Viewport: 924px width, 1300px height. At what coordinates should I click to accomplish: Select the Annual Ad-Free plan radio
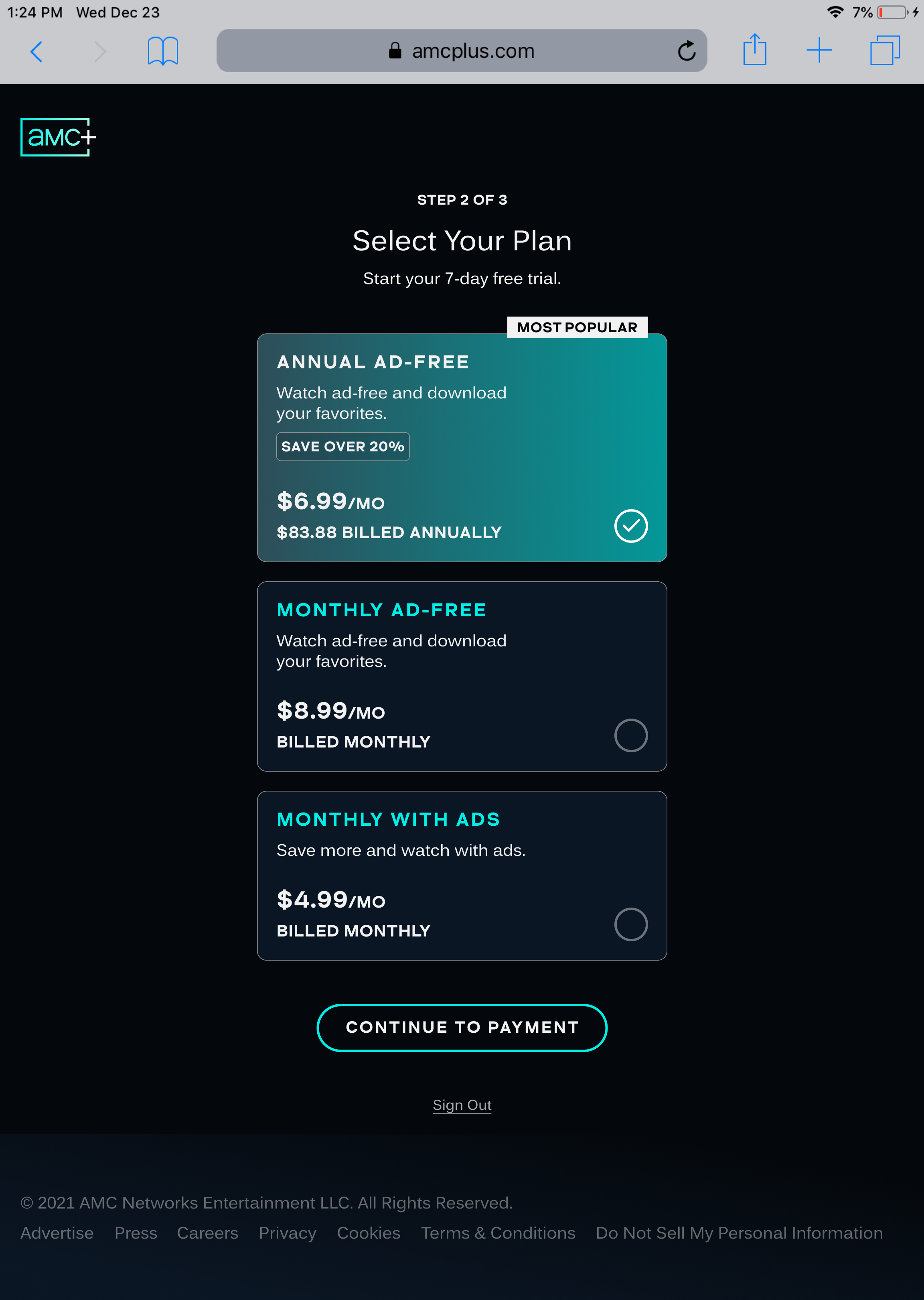(631, 526)
